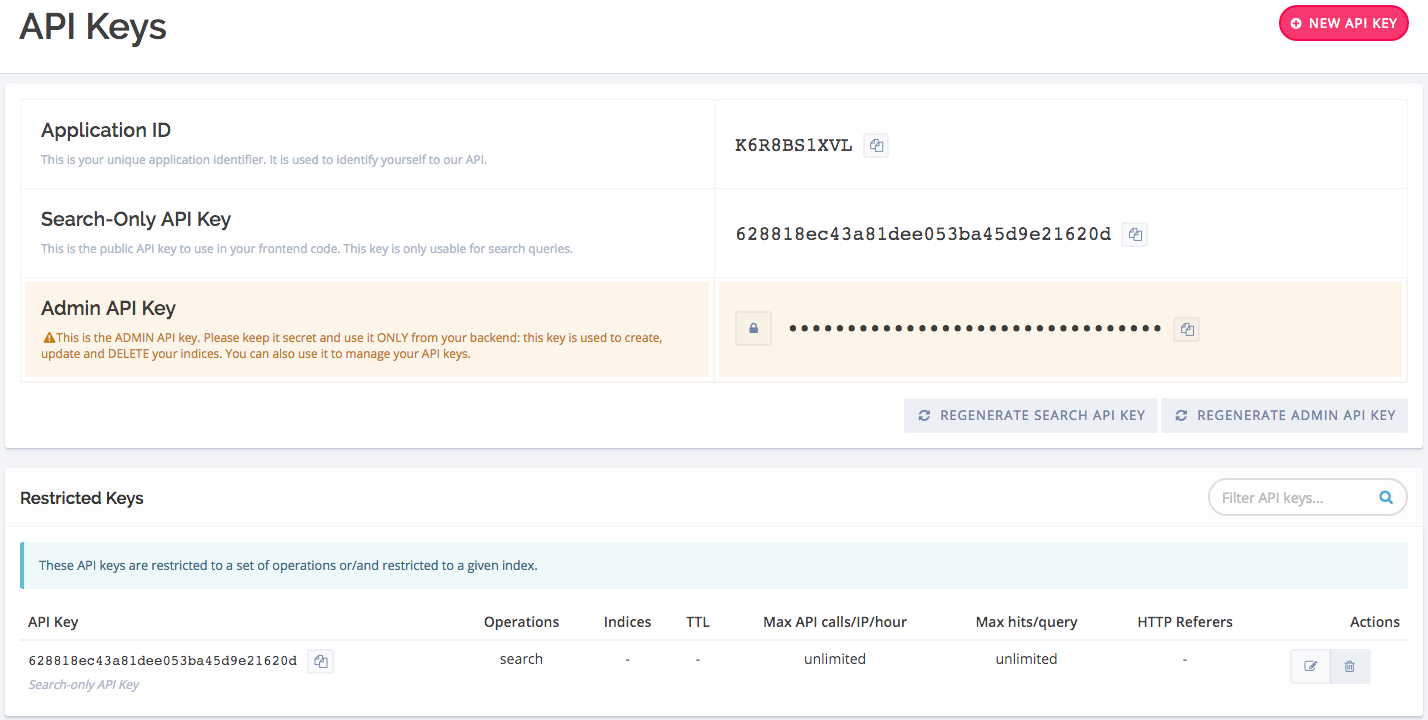Click the Indices column header
1428x720 pixels.
tap(627, 622)
